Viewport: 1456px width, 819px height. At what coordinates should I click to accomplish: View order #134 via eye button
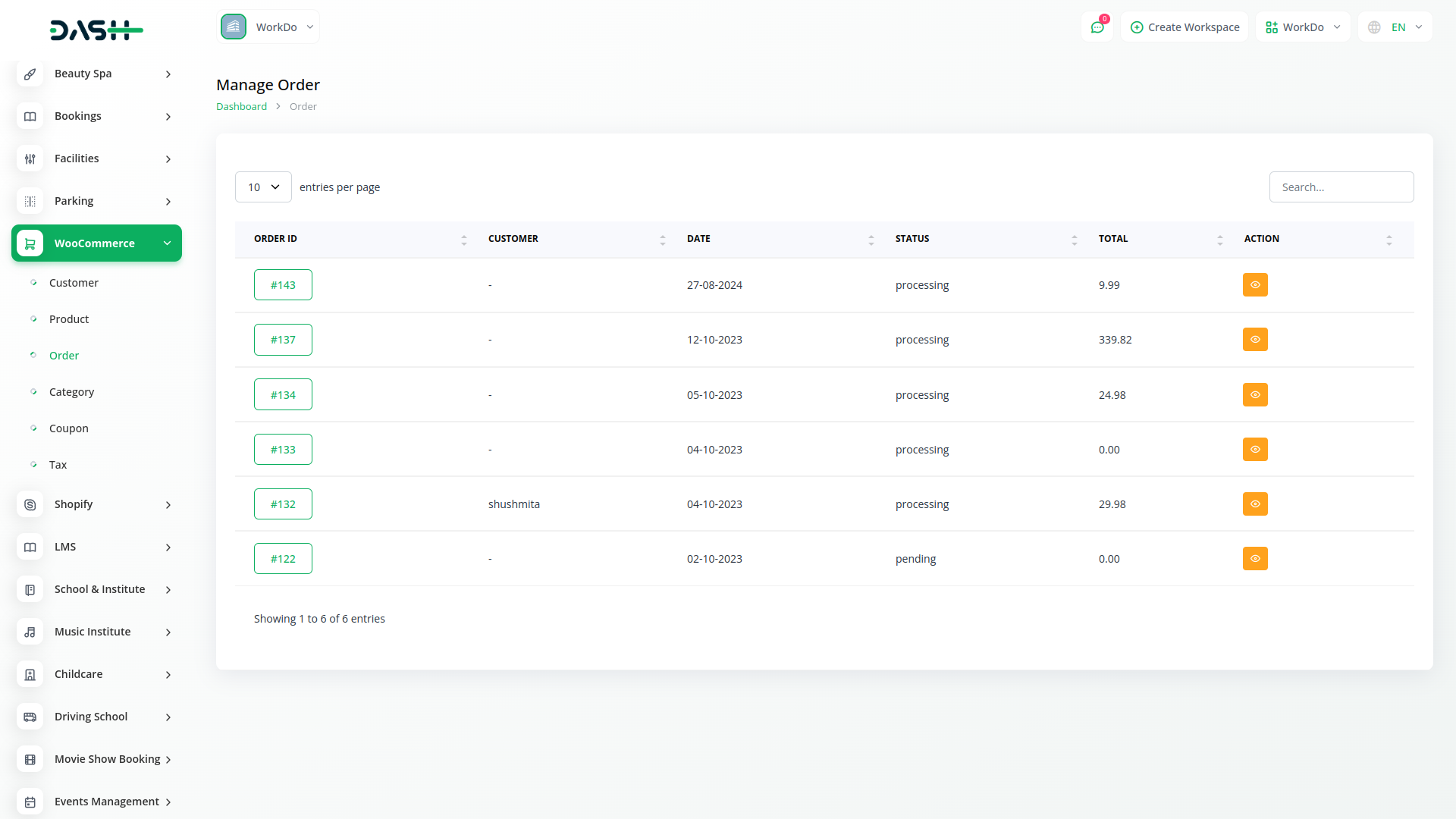click(x=1255, y=394)
